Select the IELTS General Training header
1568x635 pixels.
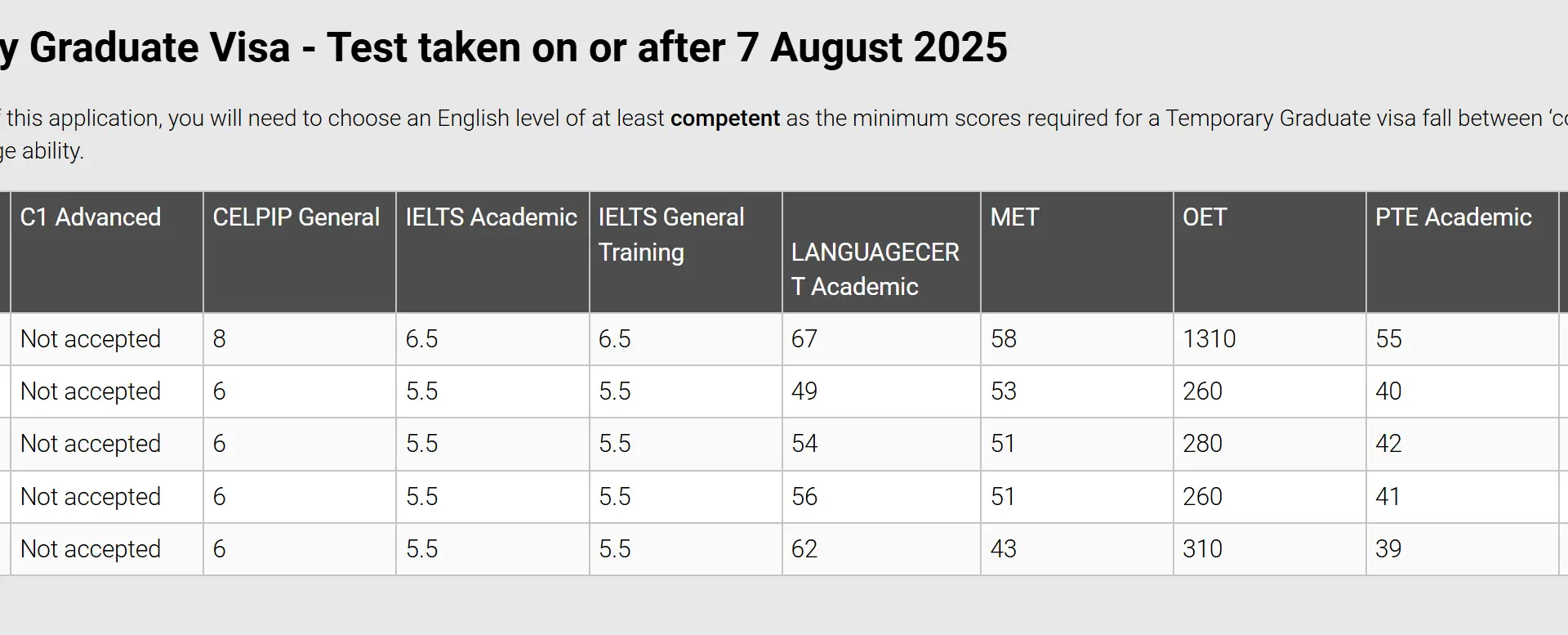click(x=670, y=235)
